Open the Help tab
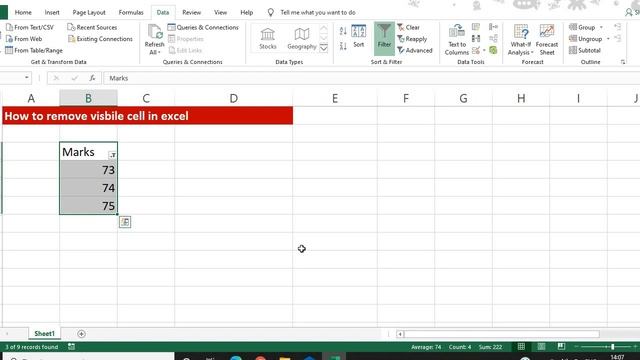The height and width of the screenshot is (360, 640). coord(247,12)
